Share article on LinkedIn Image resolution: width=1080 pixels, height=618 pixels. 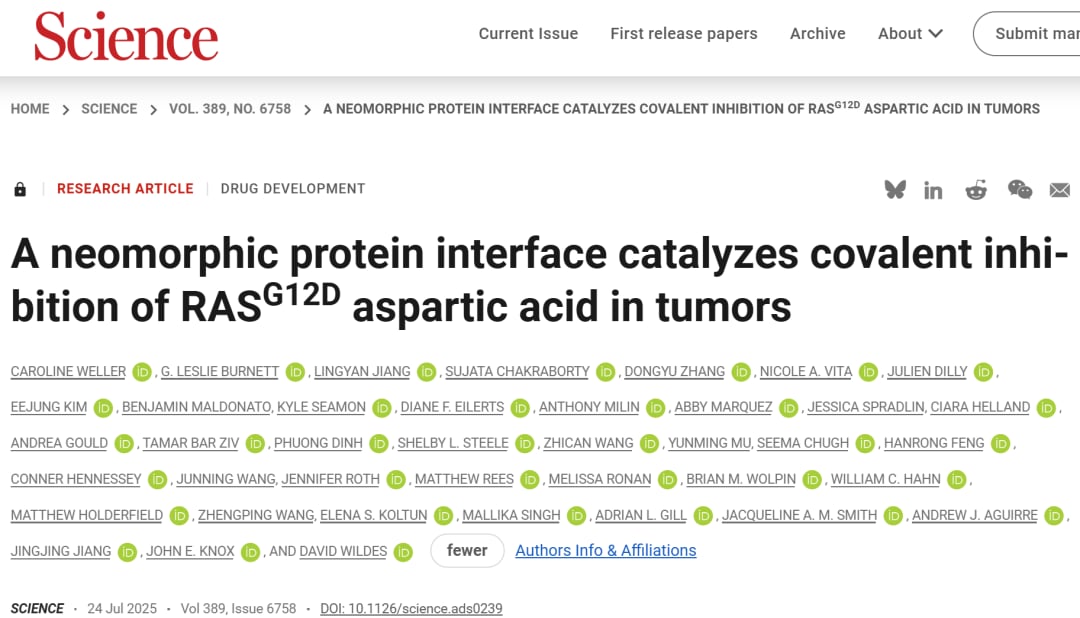933,190
